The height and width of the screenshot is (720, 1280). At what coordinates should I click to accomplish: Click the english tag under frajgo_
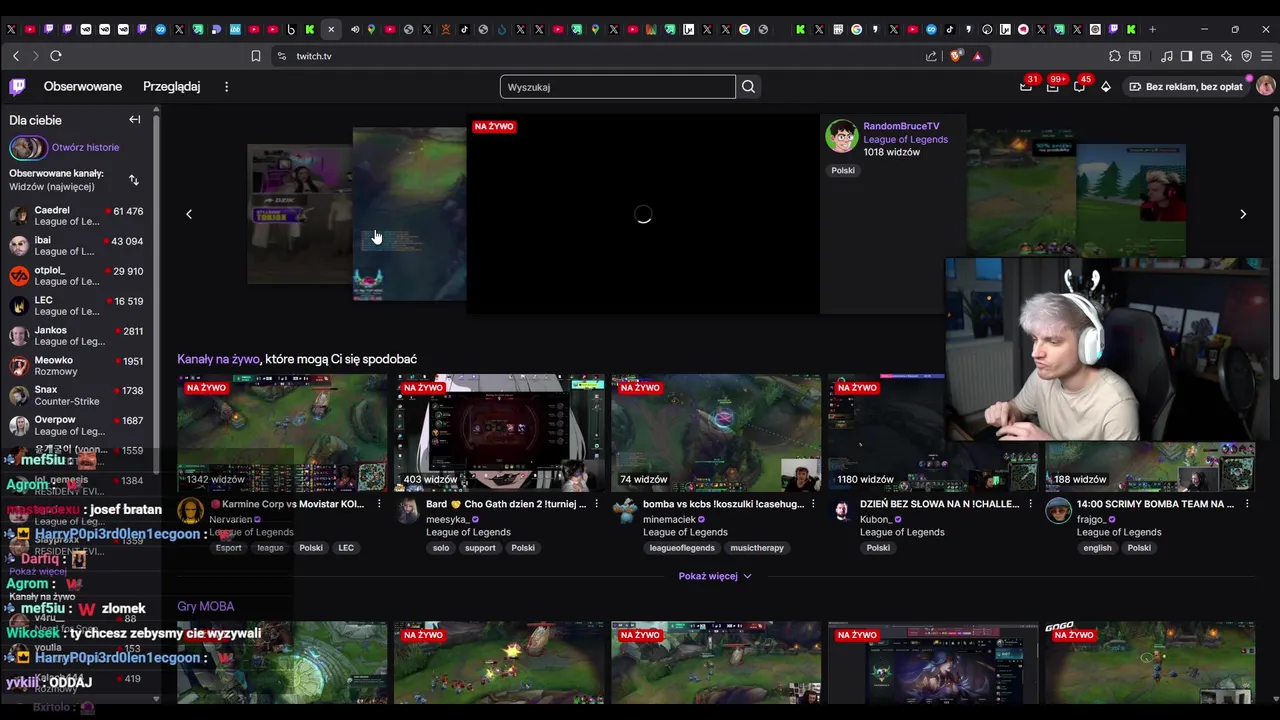1097,548
